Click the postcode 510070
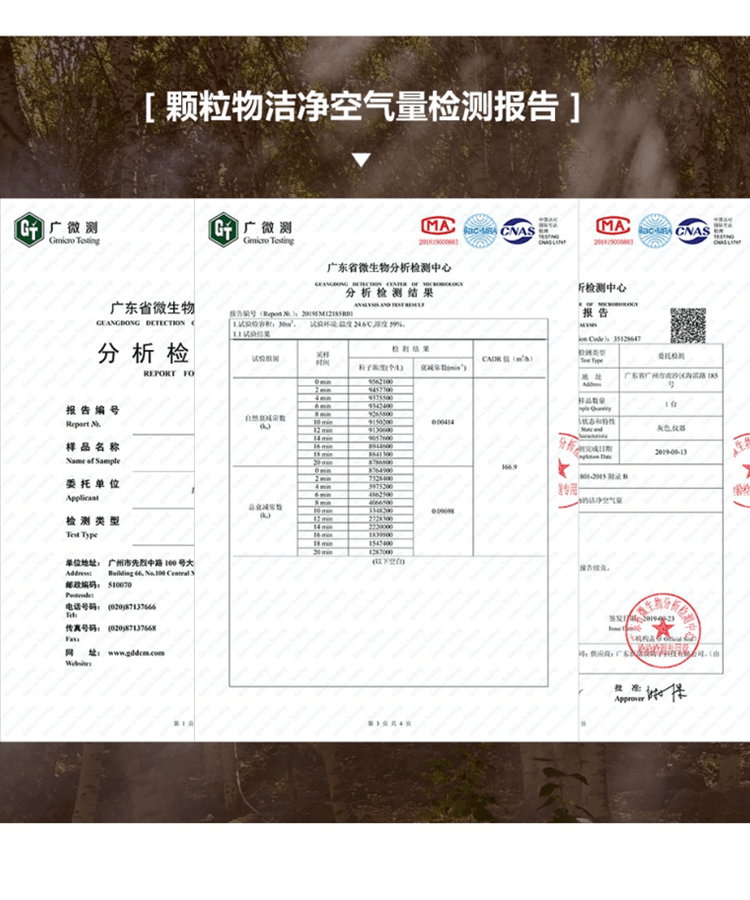 coord(120,585)
